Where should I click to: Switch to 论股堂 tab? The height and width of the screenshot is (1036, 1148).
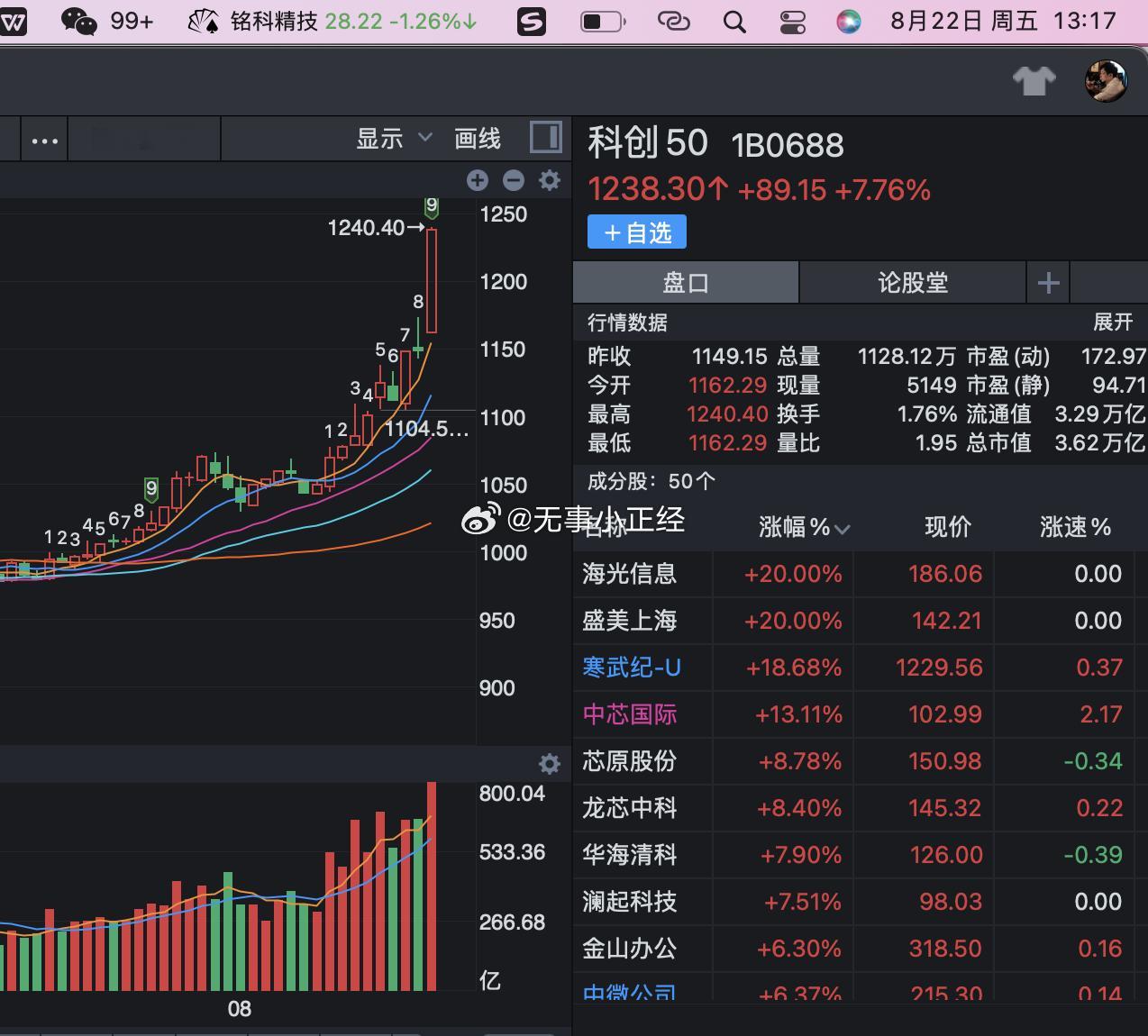pos(913,283)
